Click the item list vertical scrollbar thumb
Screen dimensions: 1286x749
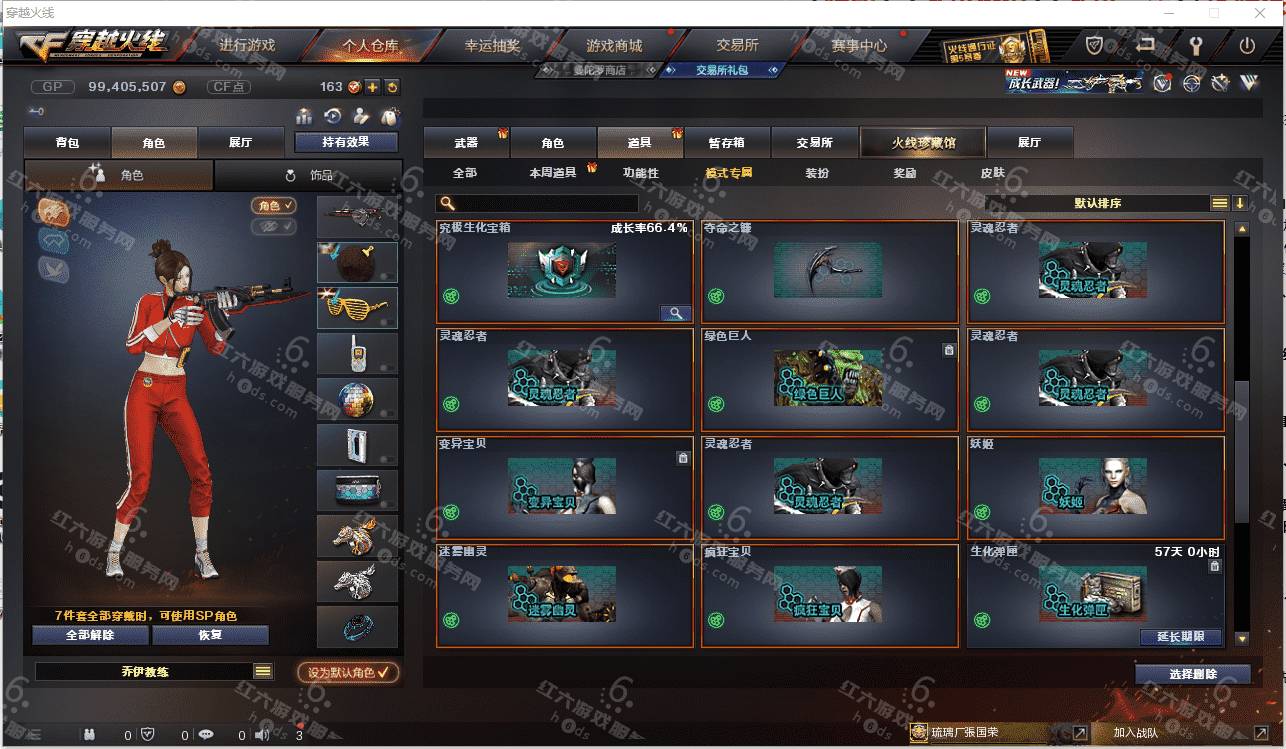(1242, 450)
